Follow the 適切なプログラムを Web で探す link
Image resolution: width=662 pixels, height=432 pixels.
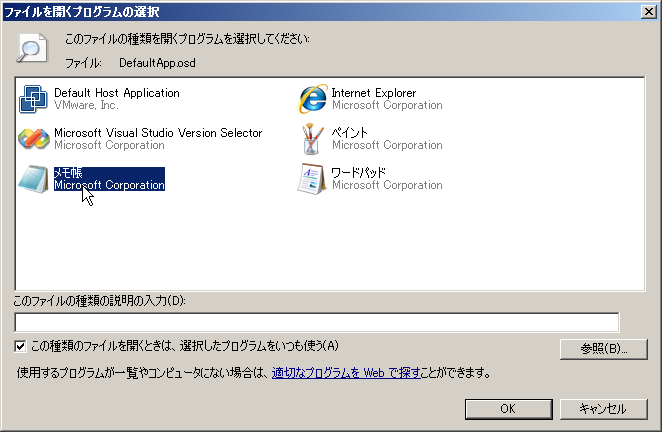346,373
